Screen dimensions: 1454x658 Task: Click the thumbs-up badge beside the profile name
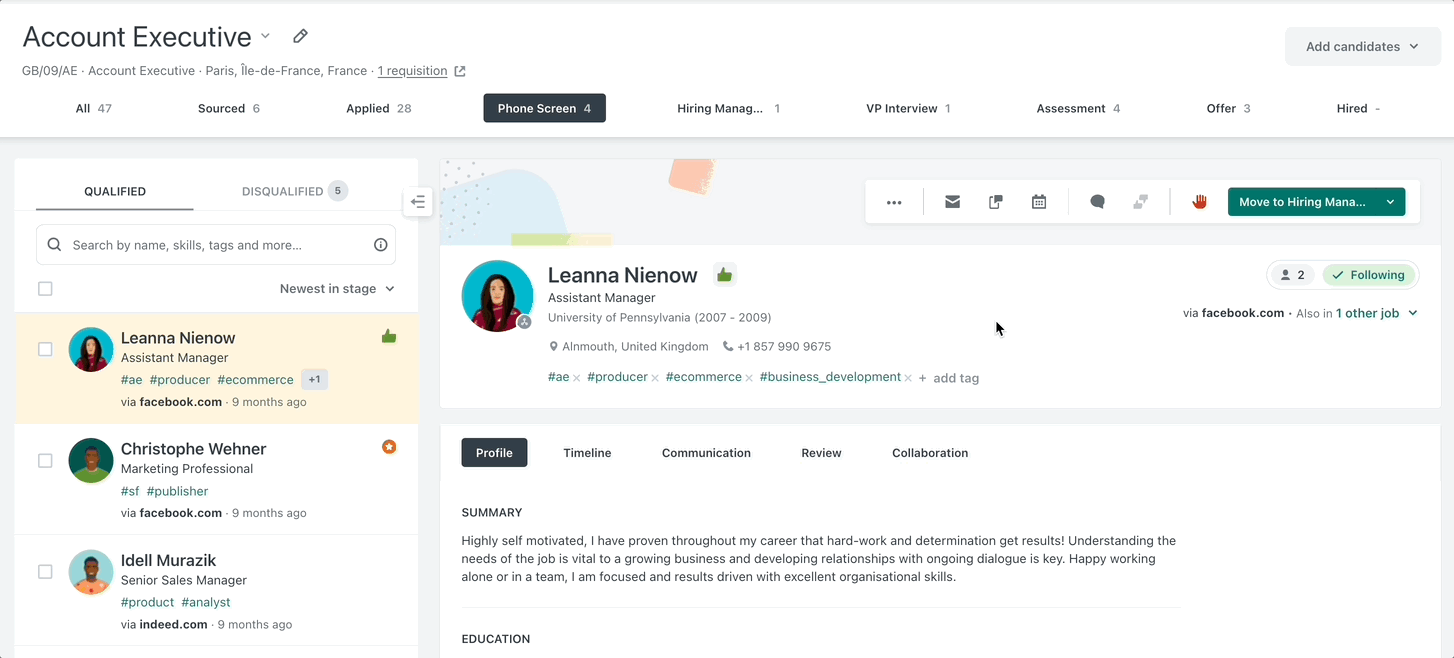(725, 274)
